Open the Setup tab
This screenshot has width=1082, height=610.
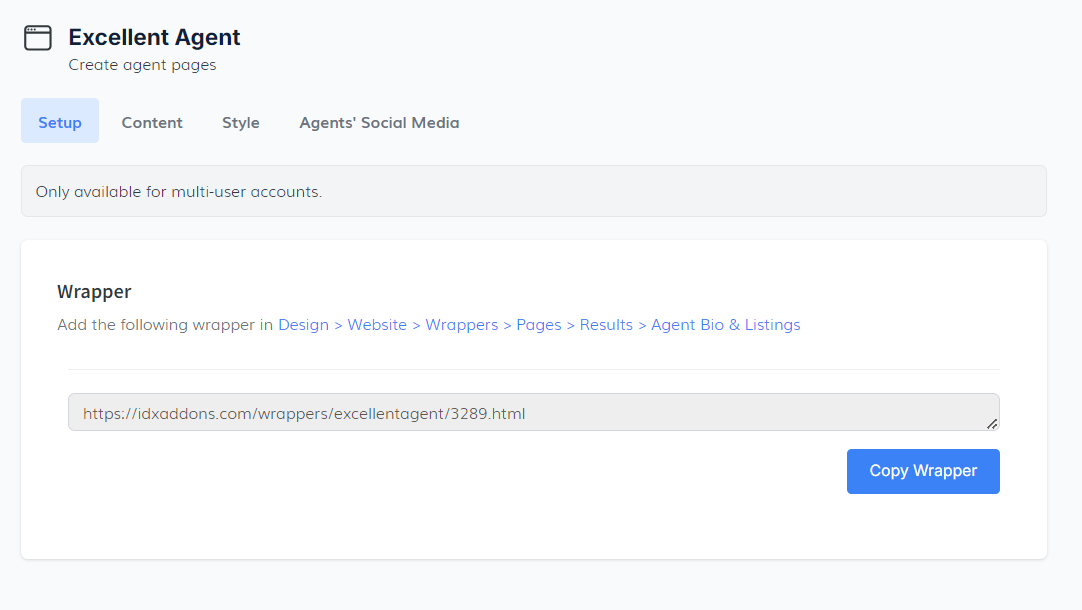click(x=60, y=121)
